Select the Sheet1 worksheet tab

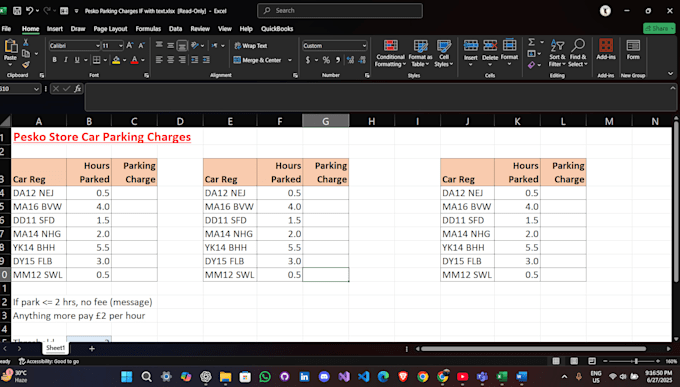coord(56,348)
